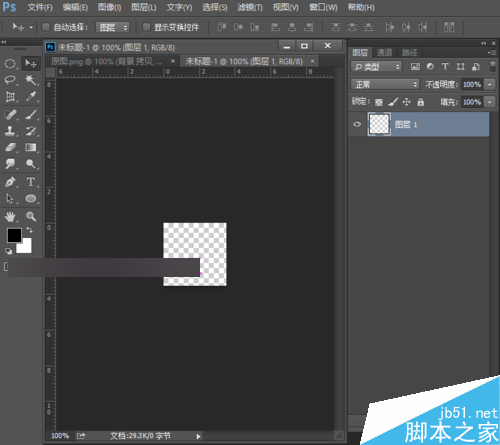The width and height of the screenshot is (500, 445).
Task: Open the 不透明度 opacity dropdown arrow
Action: [x=490, y=84]
